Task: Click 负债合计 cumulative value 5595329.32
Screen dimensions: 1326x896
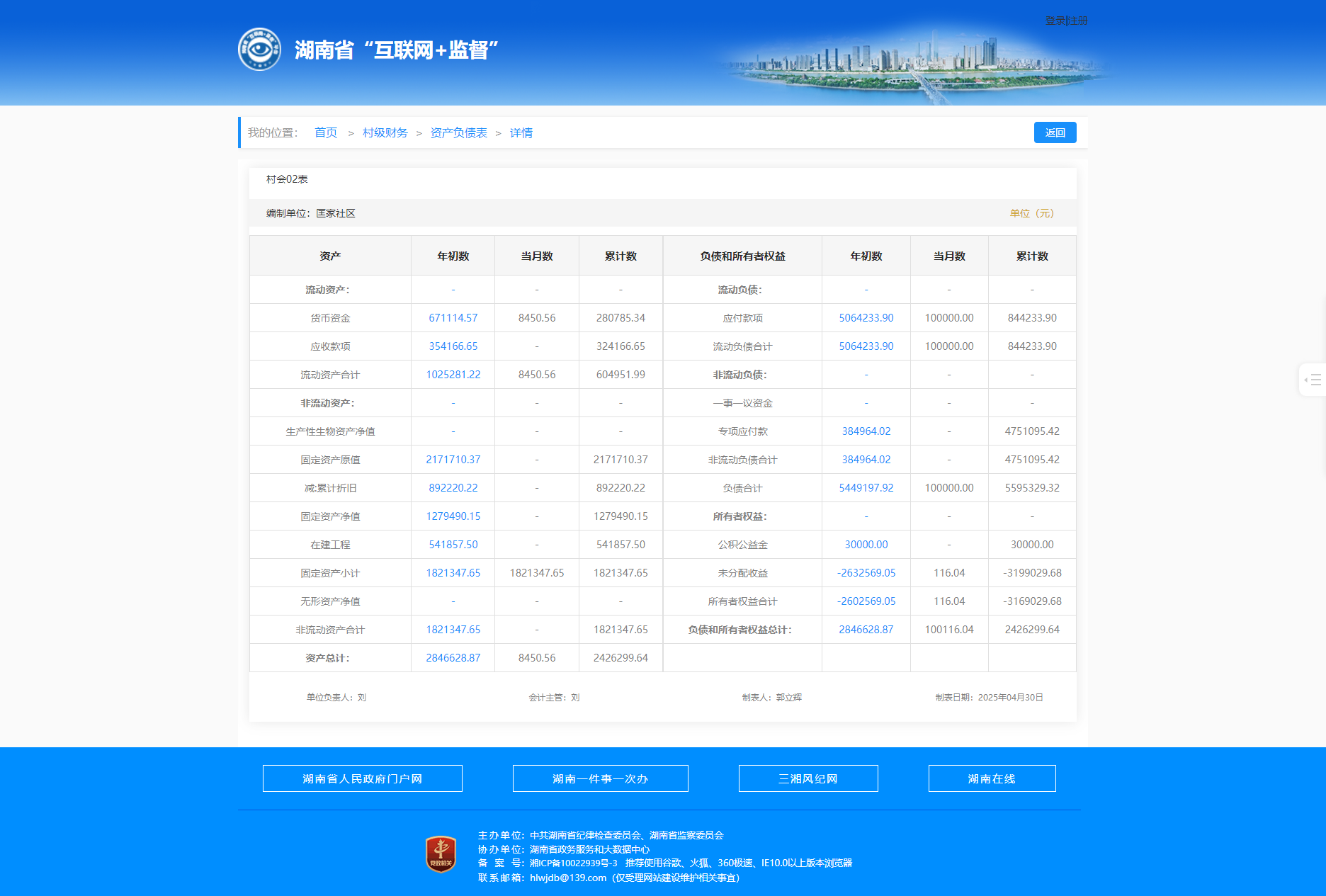Action: point(1032,488)
